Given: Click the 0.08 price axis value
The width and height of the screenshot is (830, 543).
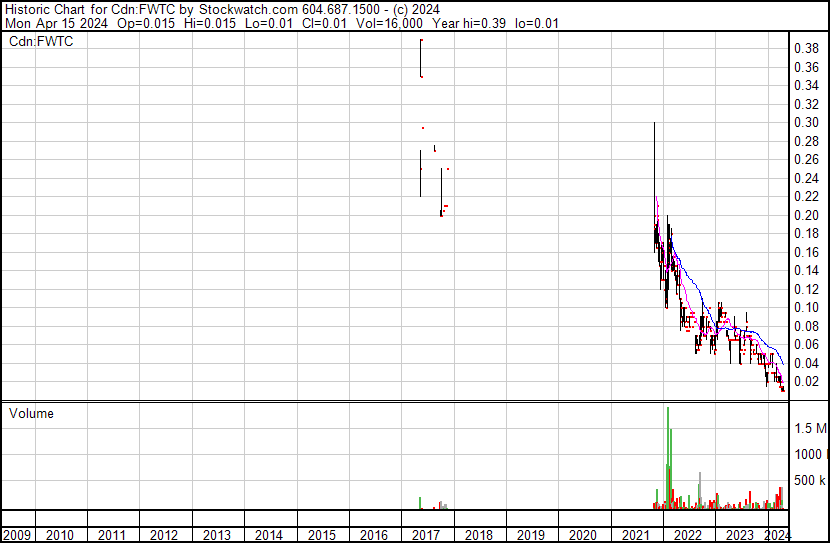Looking at the screenshot, I should click(807, 327).
